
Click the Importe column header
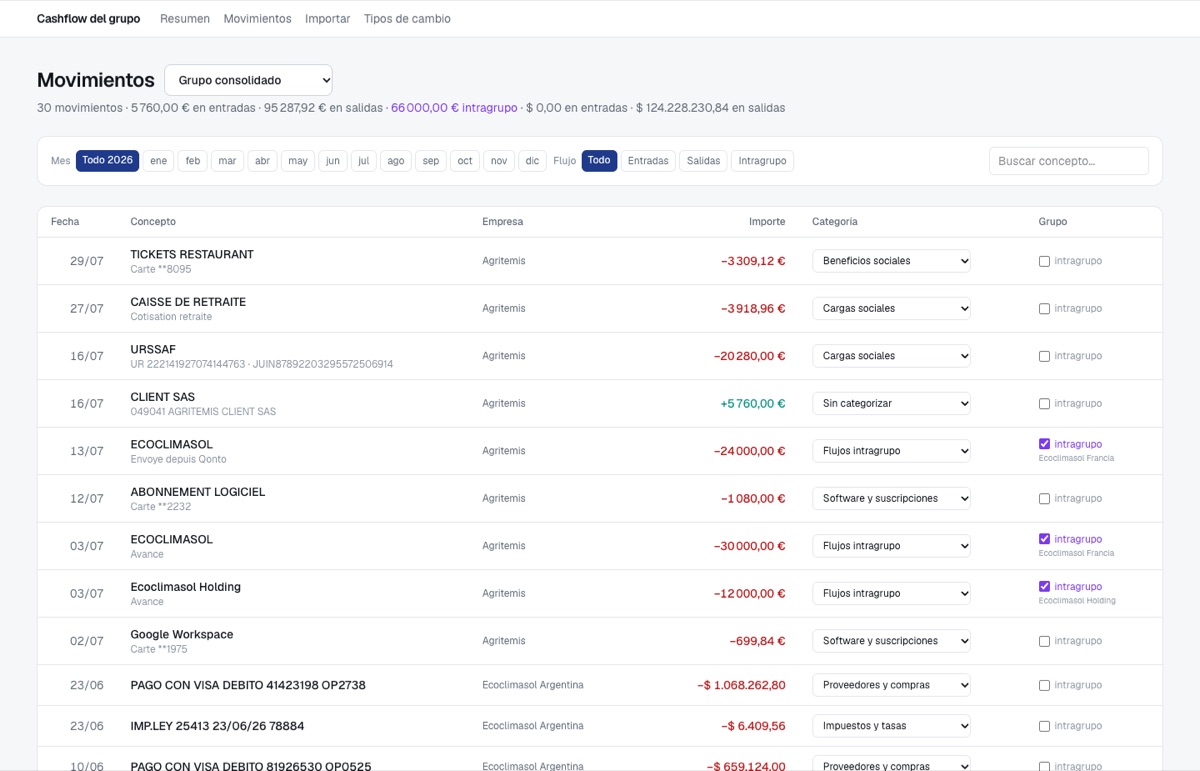767,222
